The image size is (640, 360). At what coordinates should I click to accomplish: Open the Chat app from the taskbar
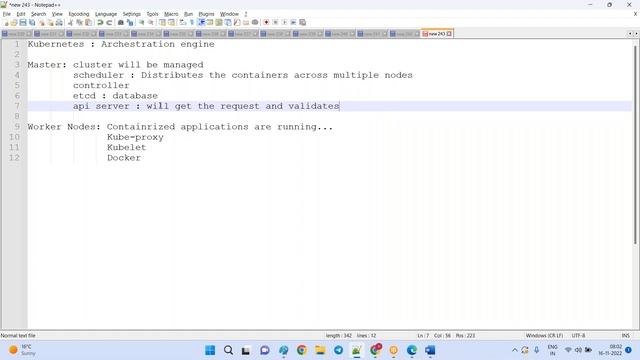tap(264, 350)
